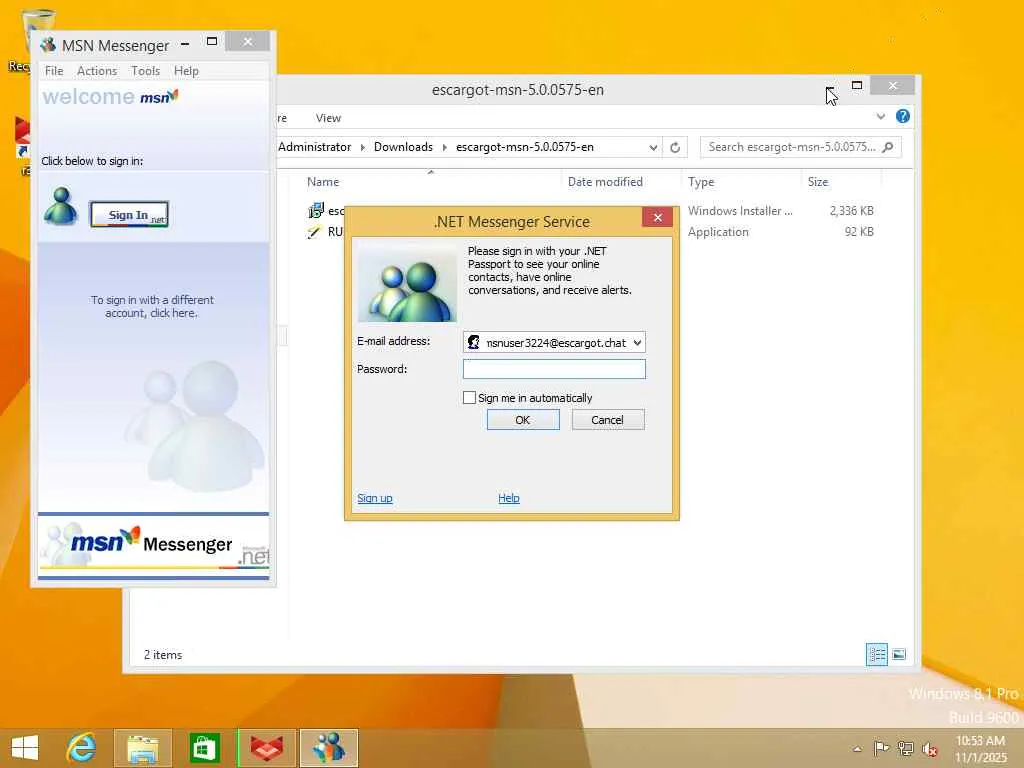Open the Help menu in MSN Messenger

click(186, 71)
